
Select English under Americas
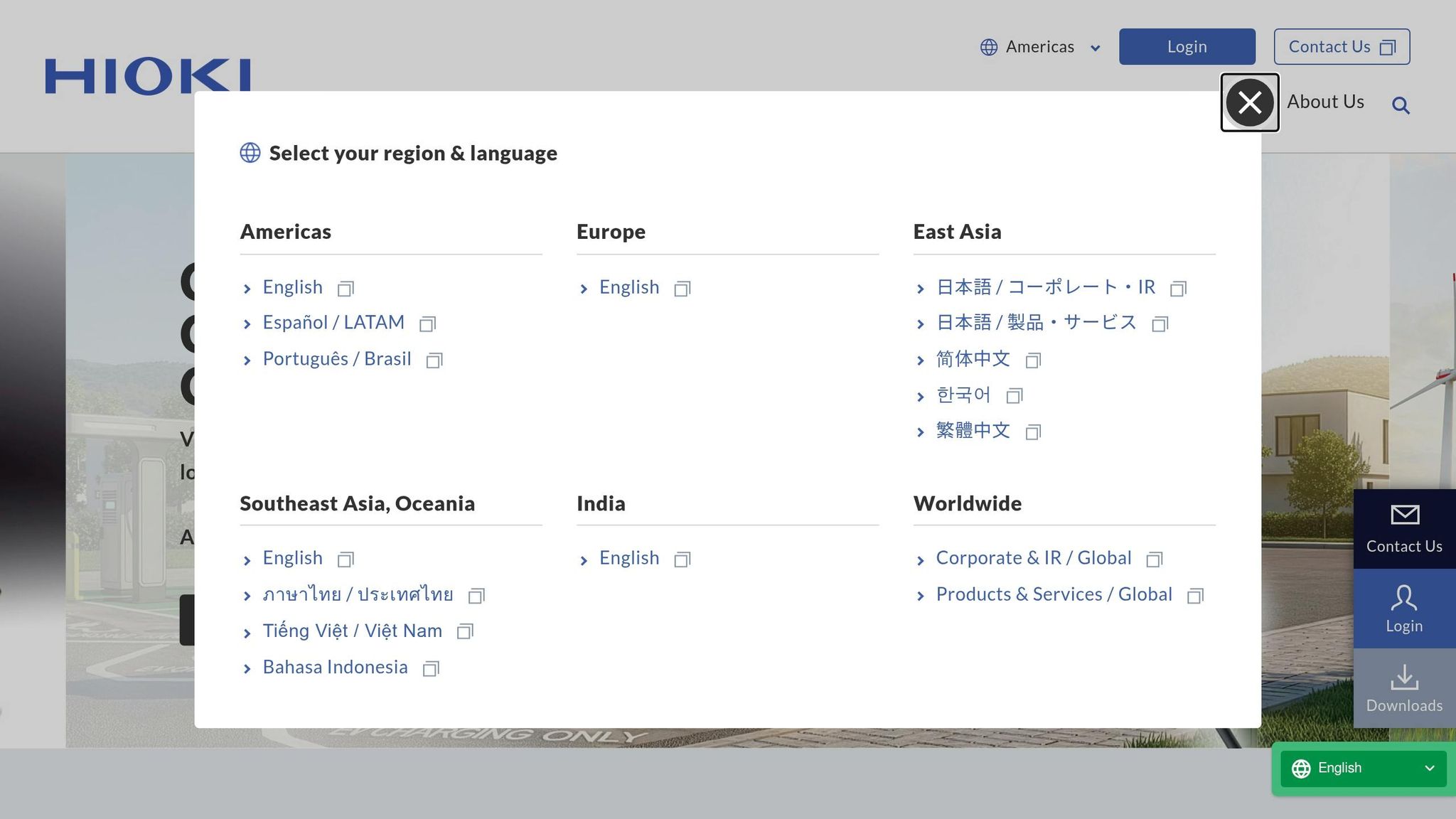292,287
